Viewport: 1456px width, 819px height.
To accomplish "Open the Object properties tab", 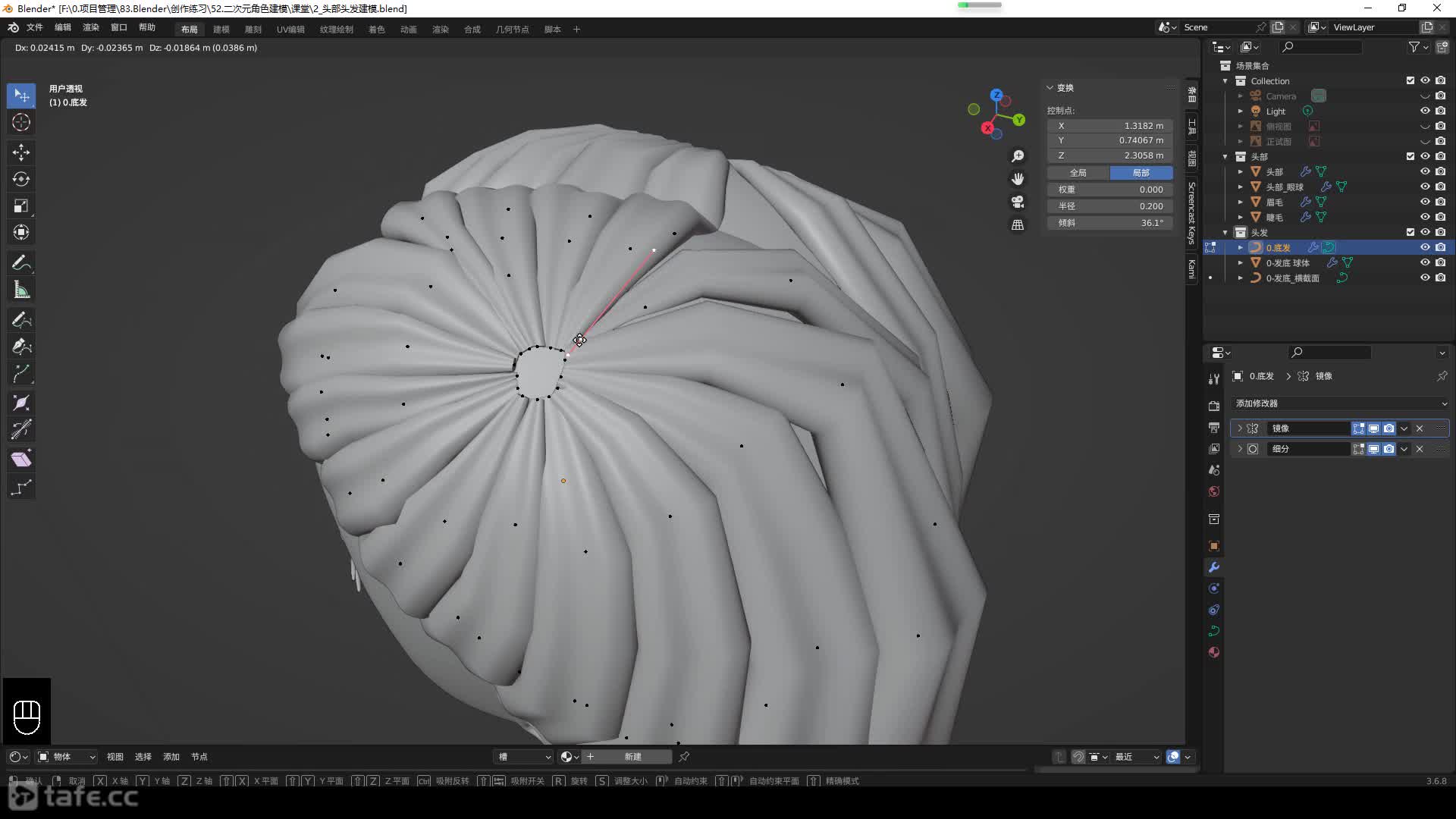I will pos(1214,546).
